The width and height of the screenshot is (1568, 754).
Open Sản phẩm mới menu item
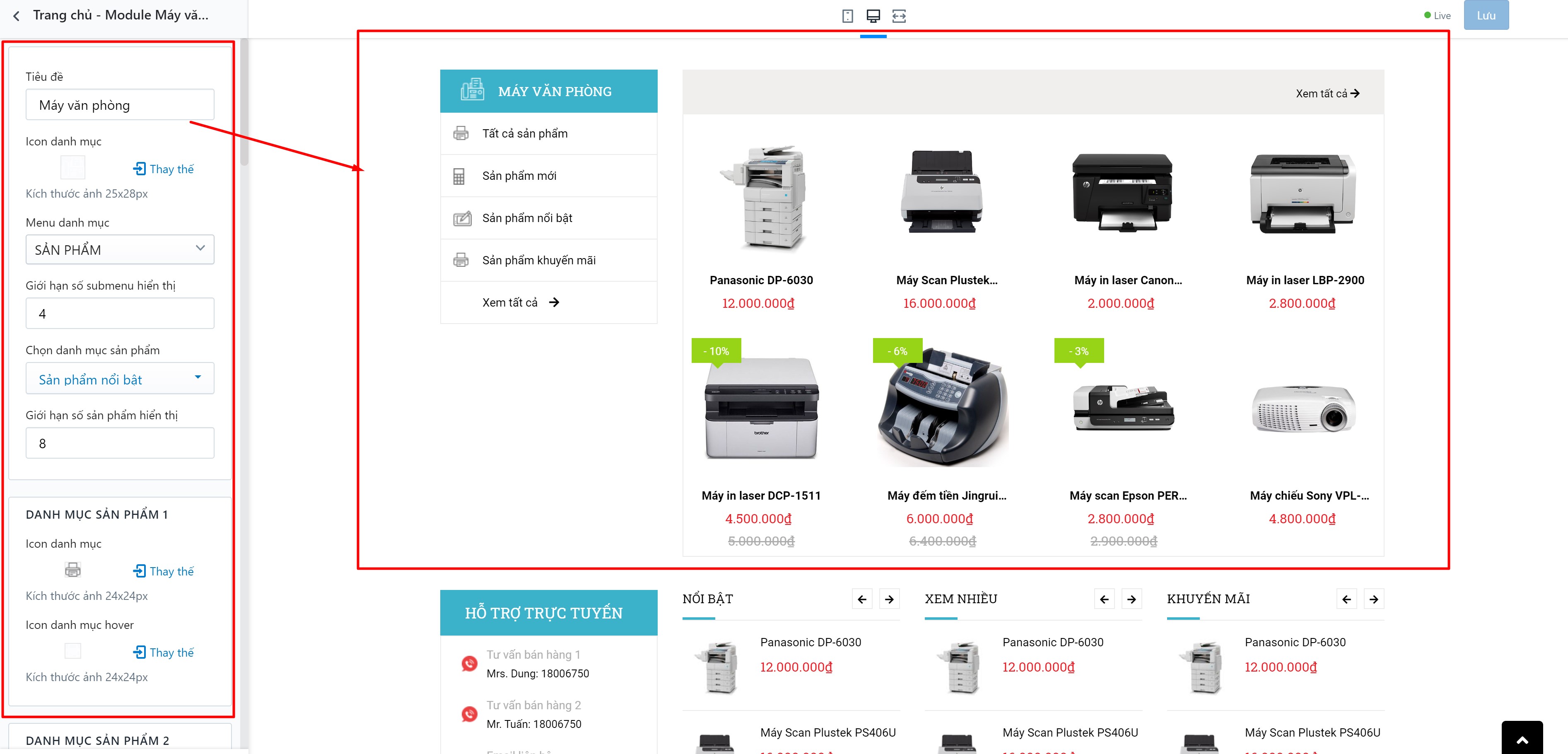tap(519, 176)
